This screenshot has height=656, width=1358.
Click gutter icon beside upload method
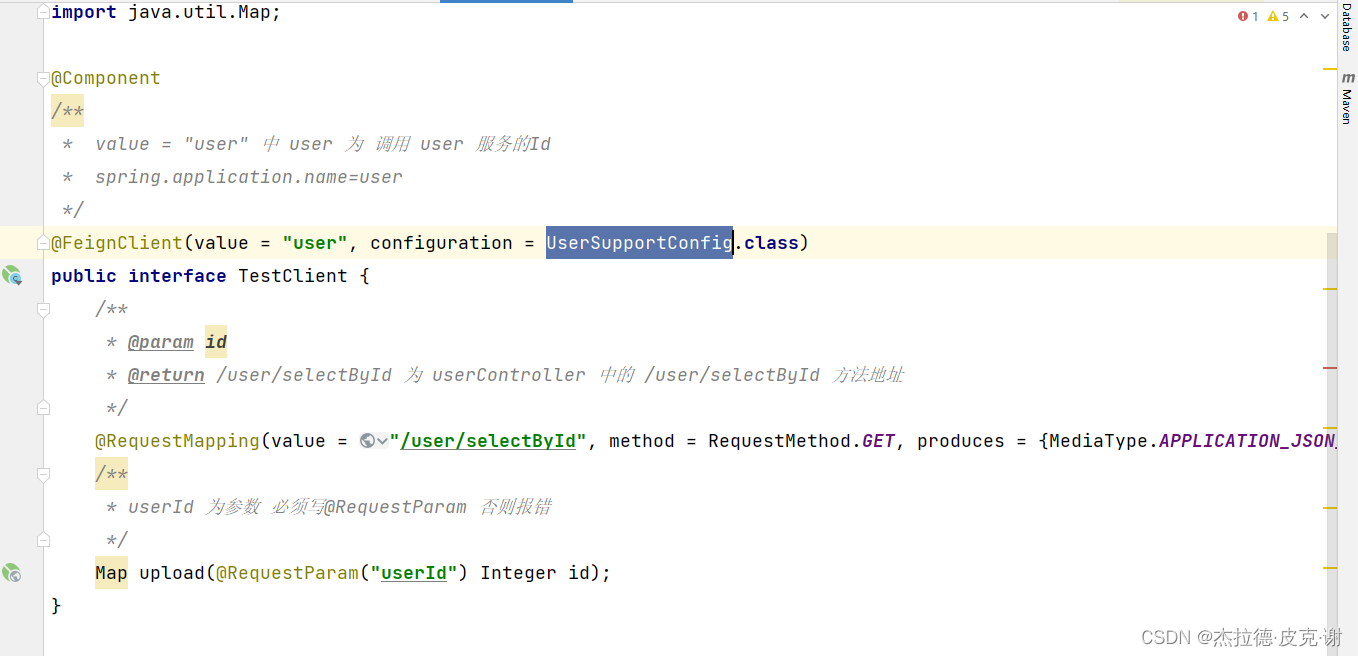(x=12, y=573)
